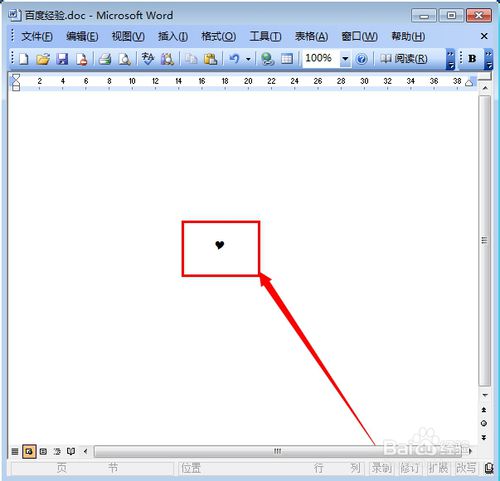This screenshot has width=500, height=481.
Task: Toggle bold formatting
Action: pyautogui.click(x=472, y=59)
